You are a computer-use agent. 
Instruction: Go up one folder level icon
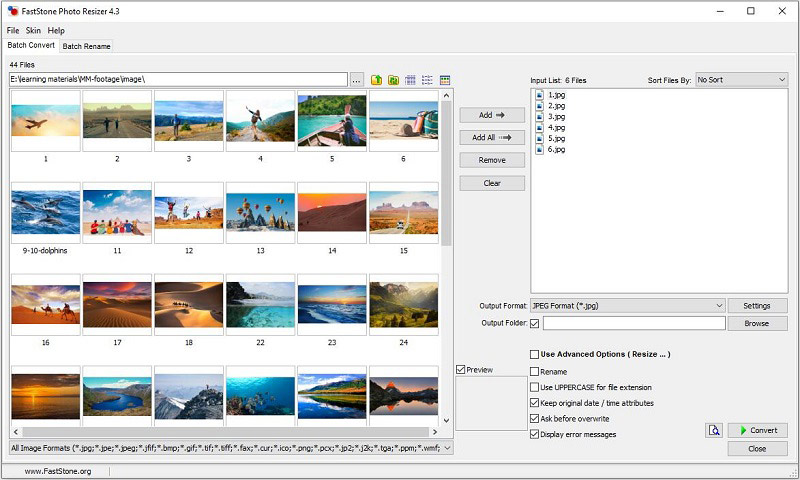[377, 80]
